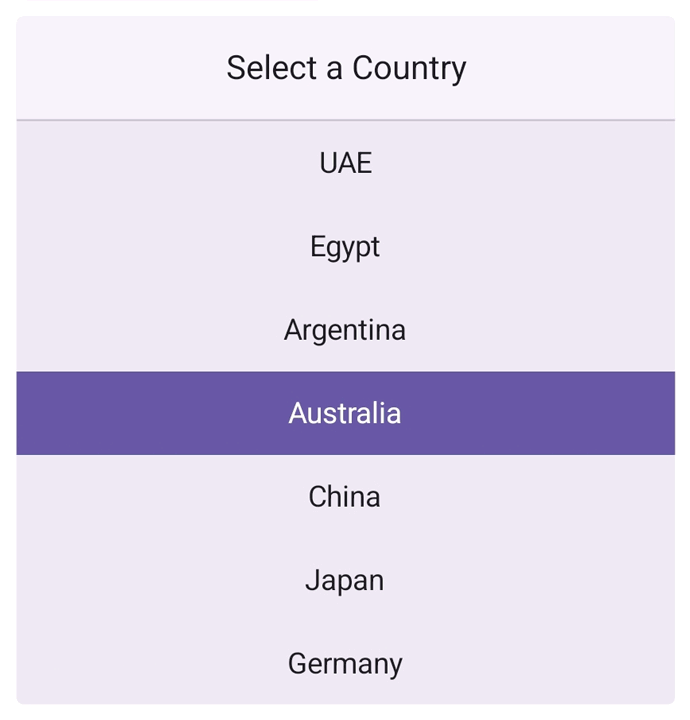Select the highlighted Australia option

point(345,413)
